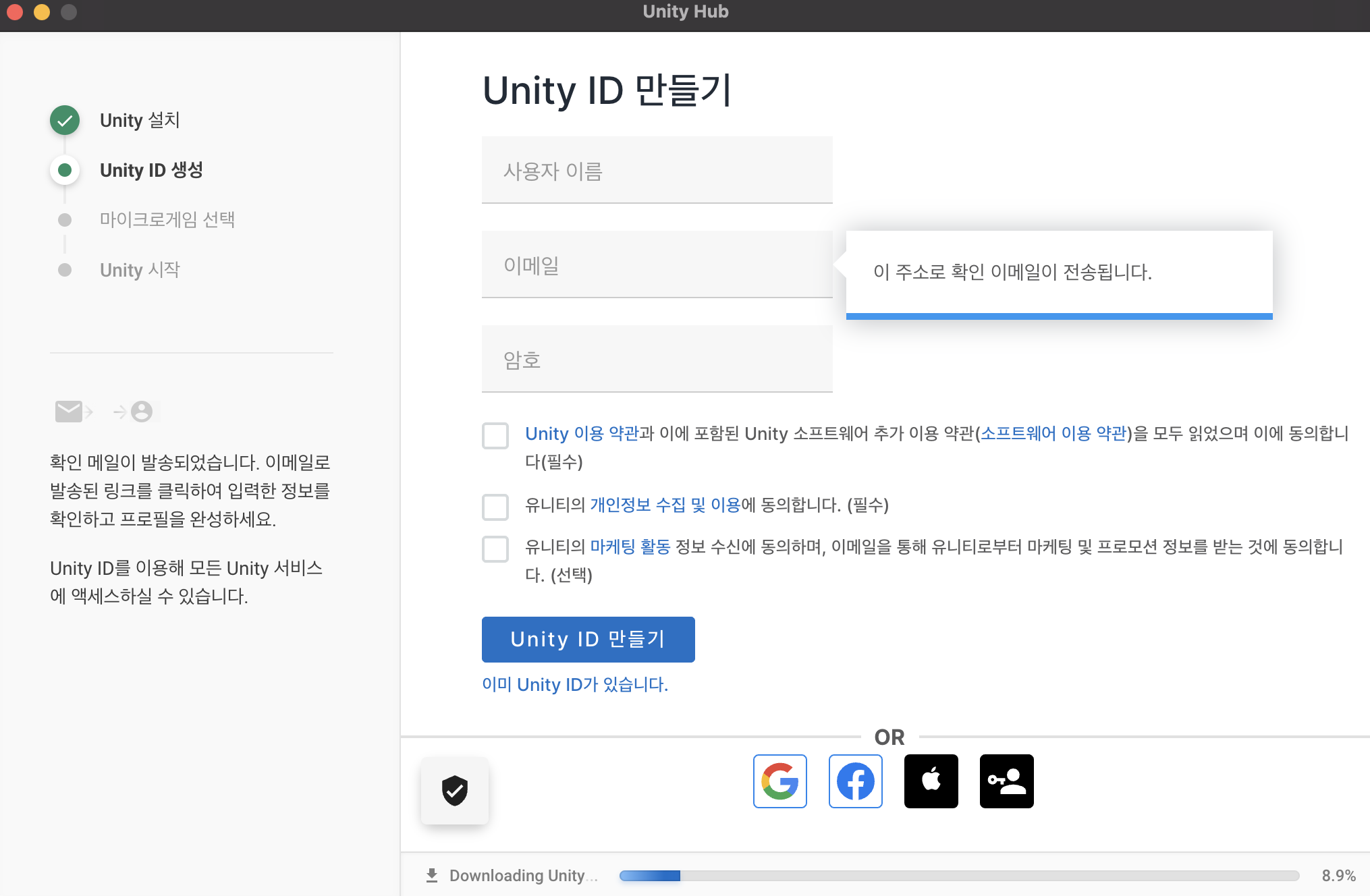The width and height of the screenshot is (1370, 896).
Task: Click the green check for Unity 설치
Action: pos(65,120)
